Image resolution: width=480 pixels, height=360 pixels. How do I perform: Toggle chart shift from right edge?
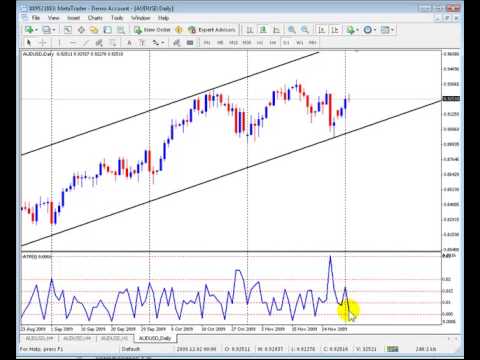click(335, 30)
